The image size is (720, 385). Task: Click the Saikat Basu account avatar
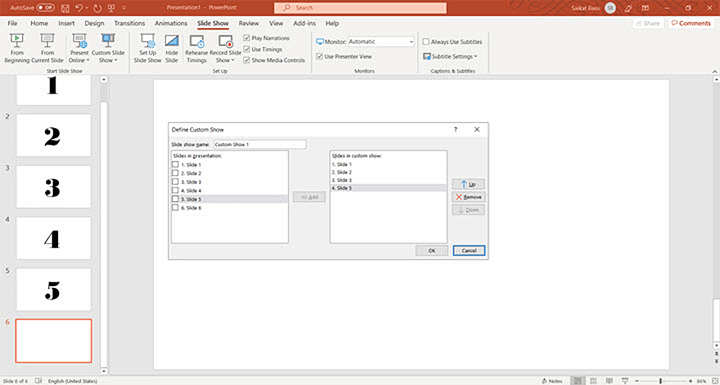610,8
